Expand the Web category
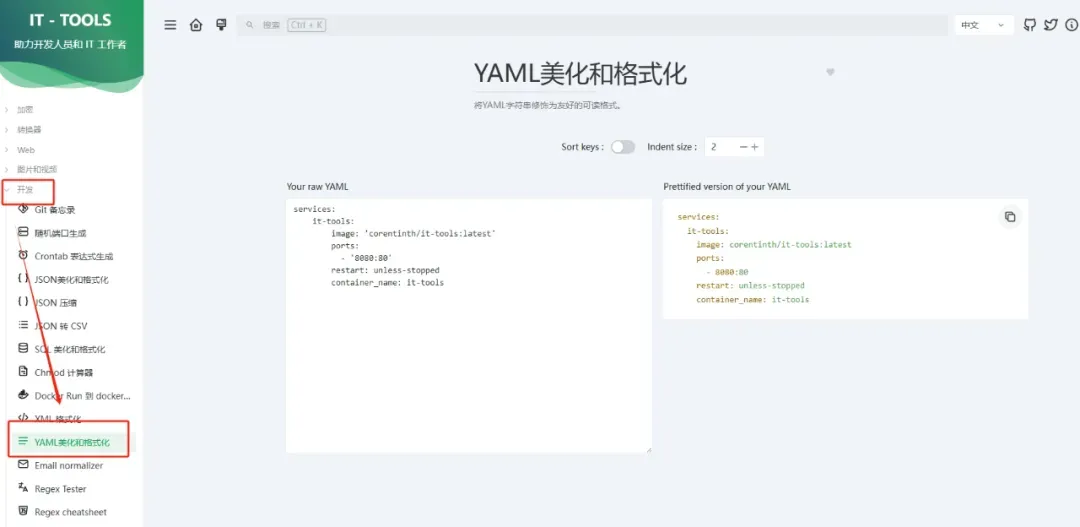This screenshot has width=1080, height=527. coord(25,149)
